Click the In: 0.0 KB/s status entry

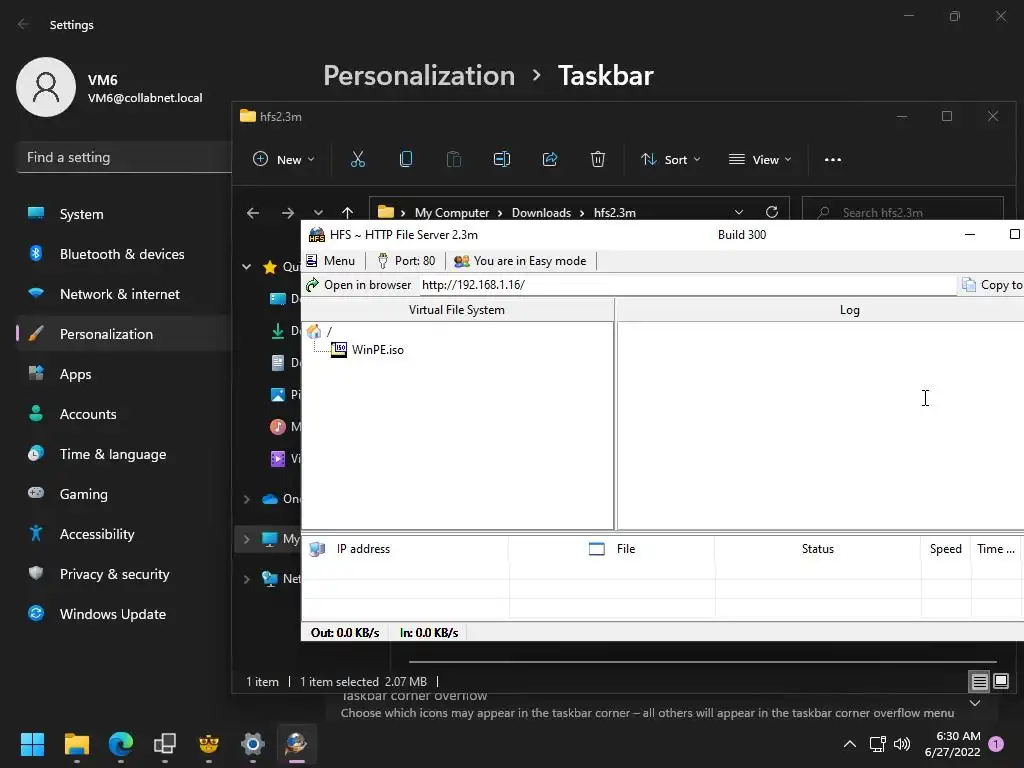tap(429, 633)
